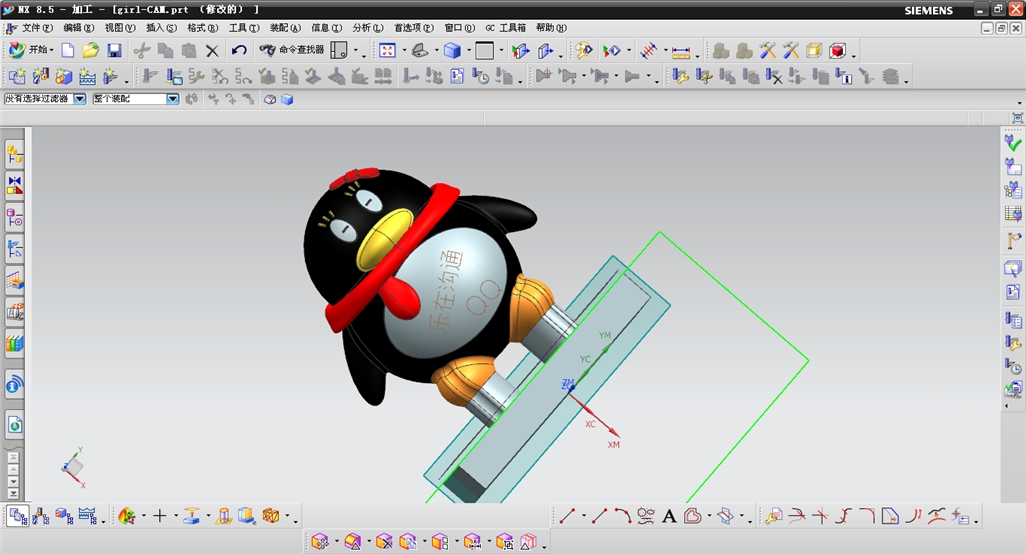Save the part with the floppy disk icon
The image size is (1026, 554).
[114, 50]
